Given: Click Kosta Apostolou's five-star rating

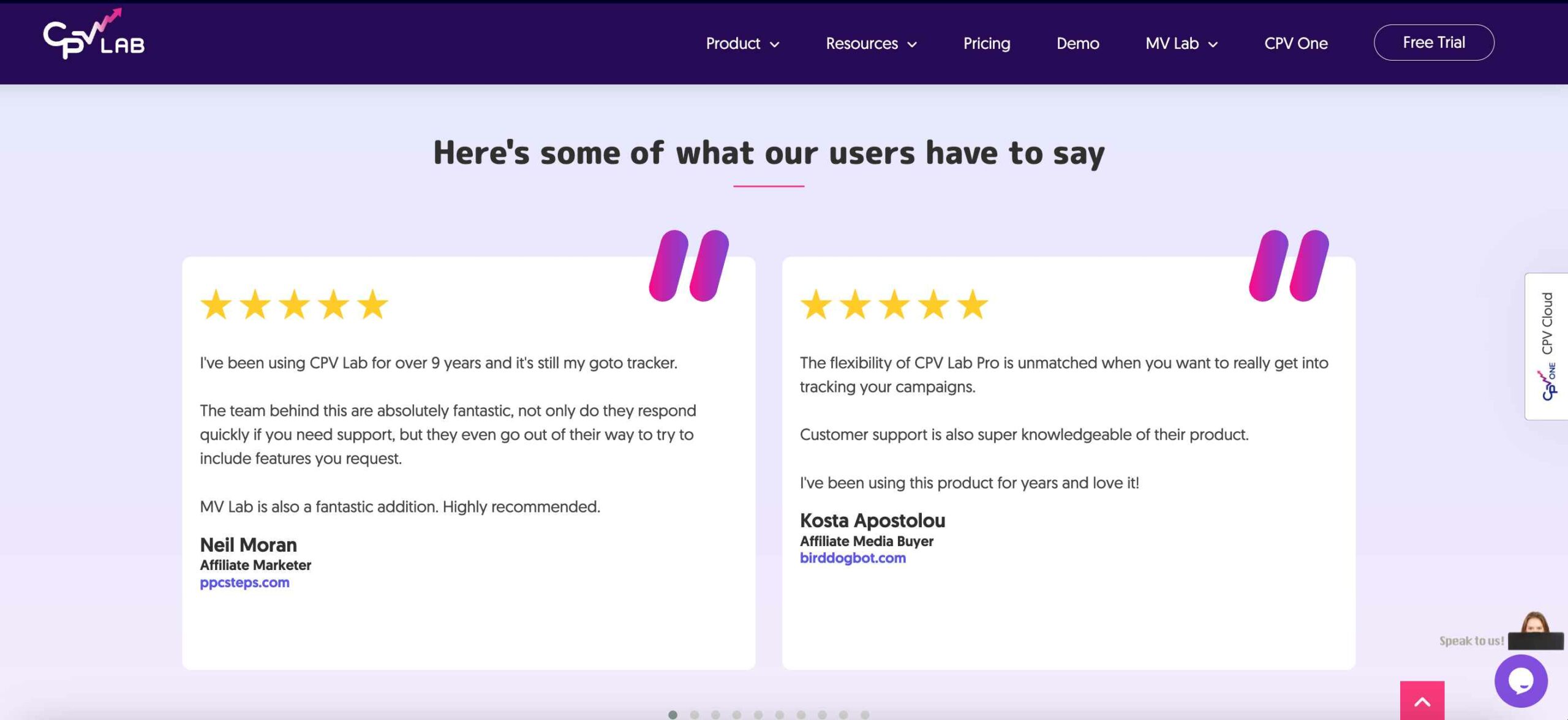Looking at the screenshot, I should (x=894, y=304).
